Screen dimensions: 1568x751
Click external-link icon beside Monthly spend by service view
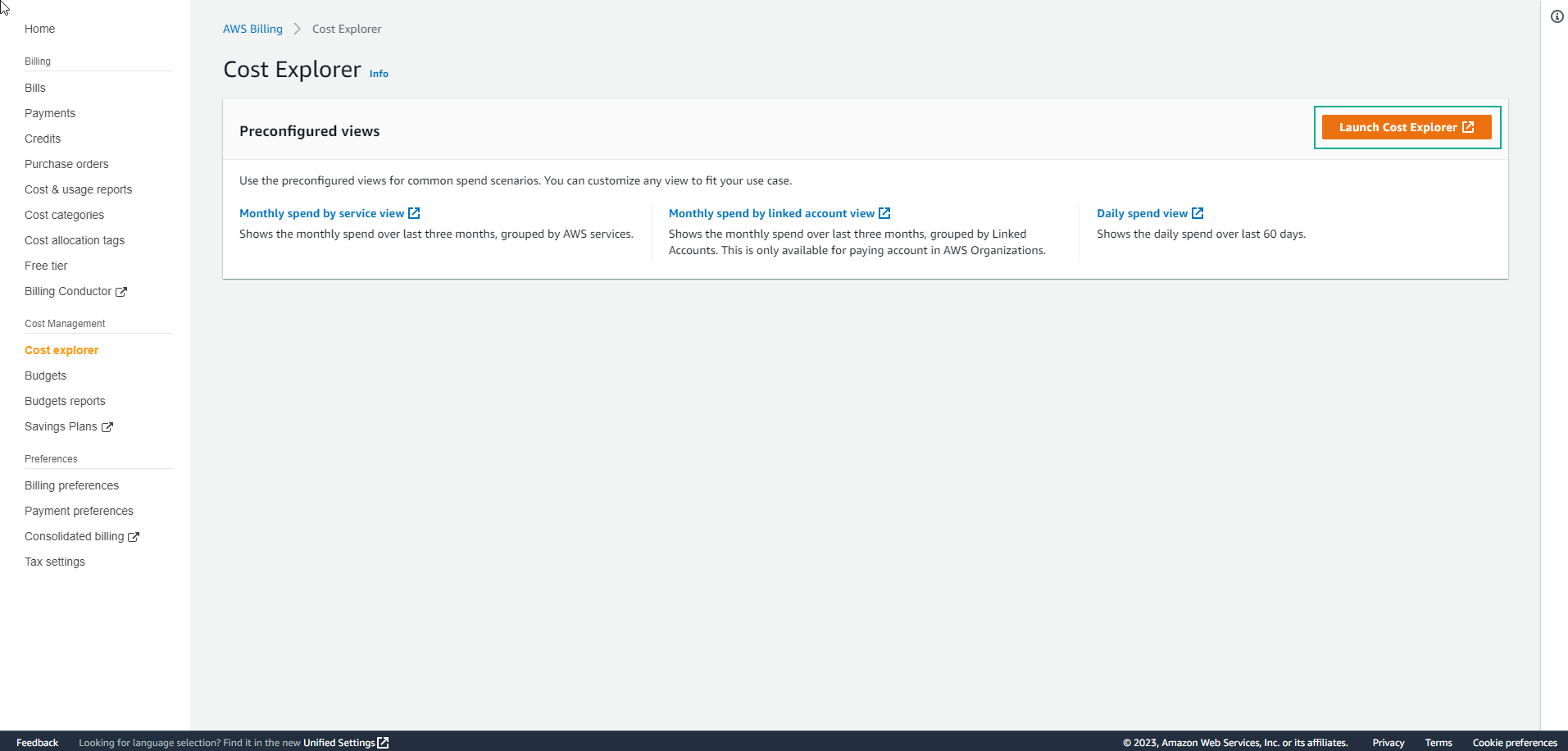[414, 213]
